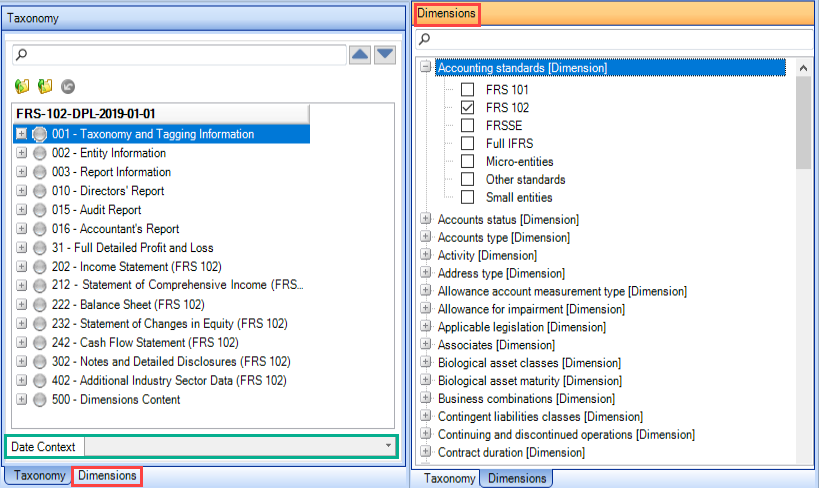
Task: Click grey circle icon beside 010 - Directors' Report
Action: [x=40, y=191]
